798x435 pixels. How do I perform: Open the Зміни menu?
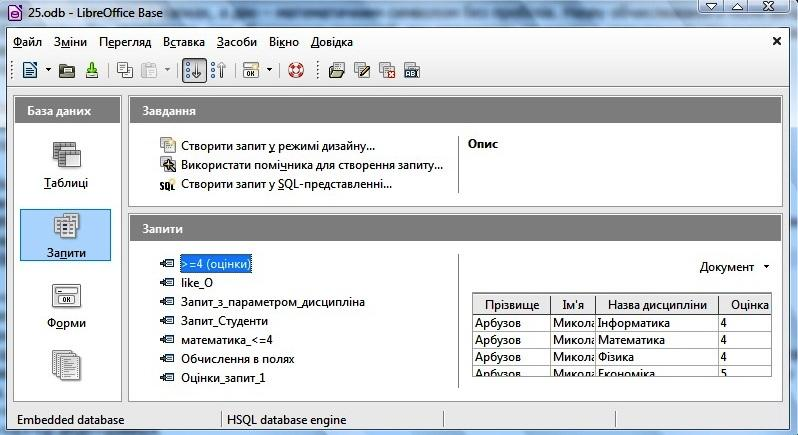coord(70,42)
